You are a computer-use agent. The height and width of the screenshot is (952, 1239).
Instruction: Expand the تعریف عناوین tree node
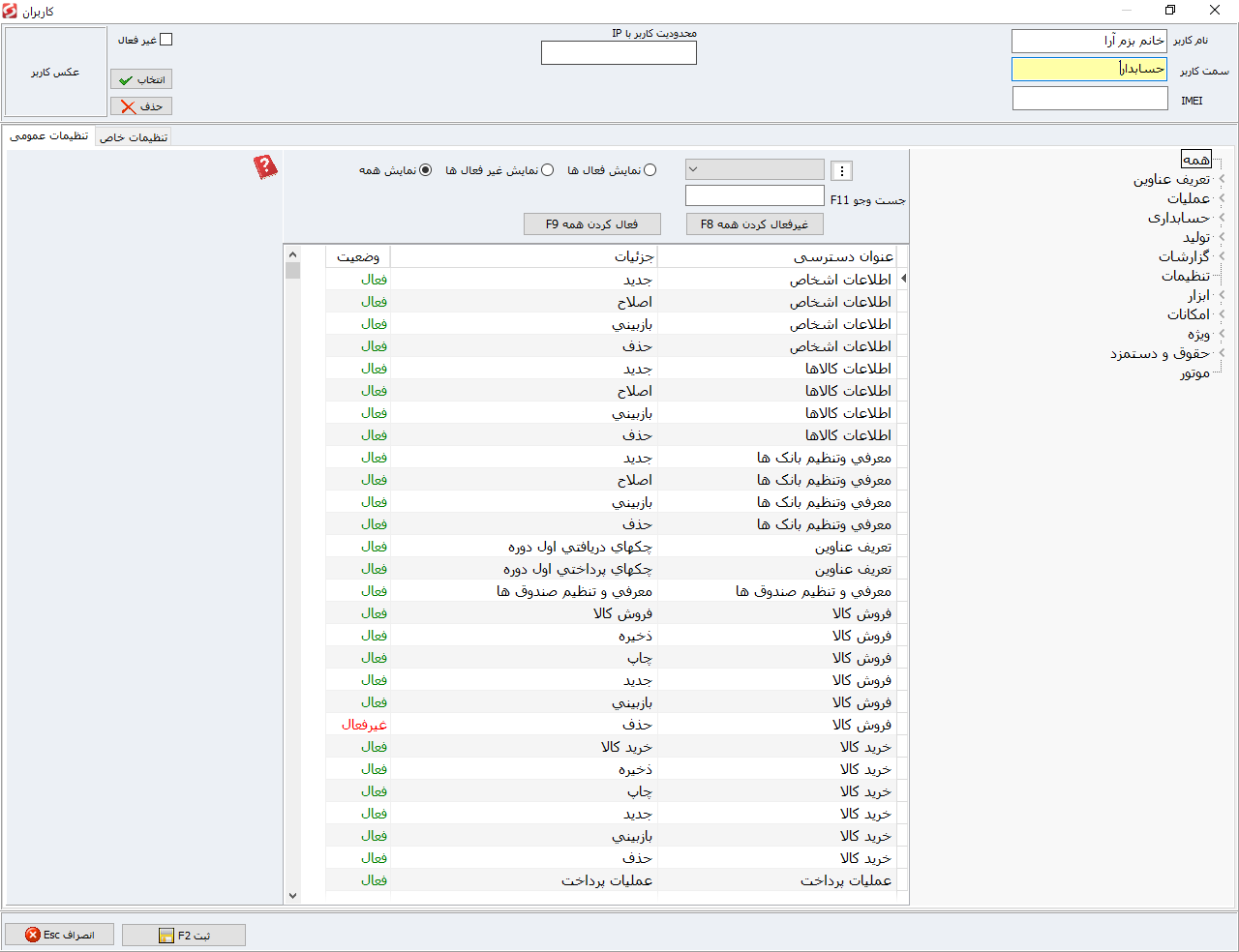[1222, 179]
